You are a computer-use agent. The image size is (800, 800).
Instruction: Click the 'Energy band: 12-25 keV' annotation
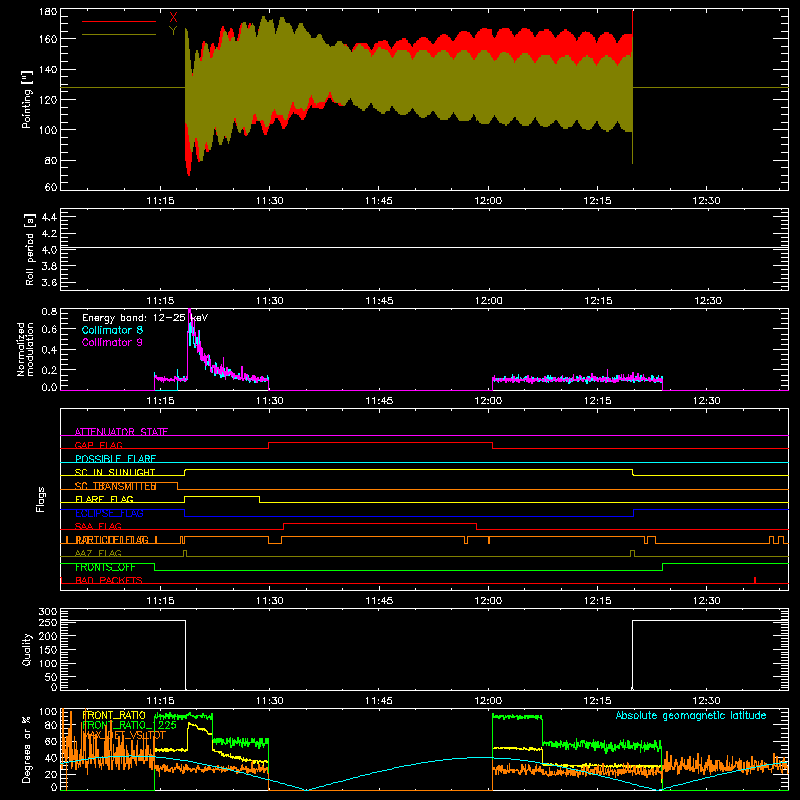(x=145, y=318)
